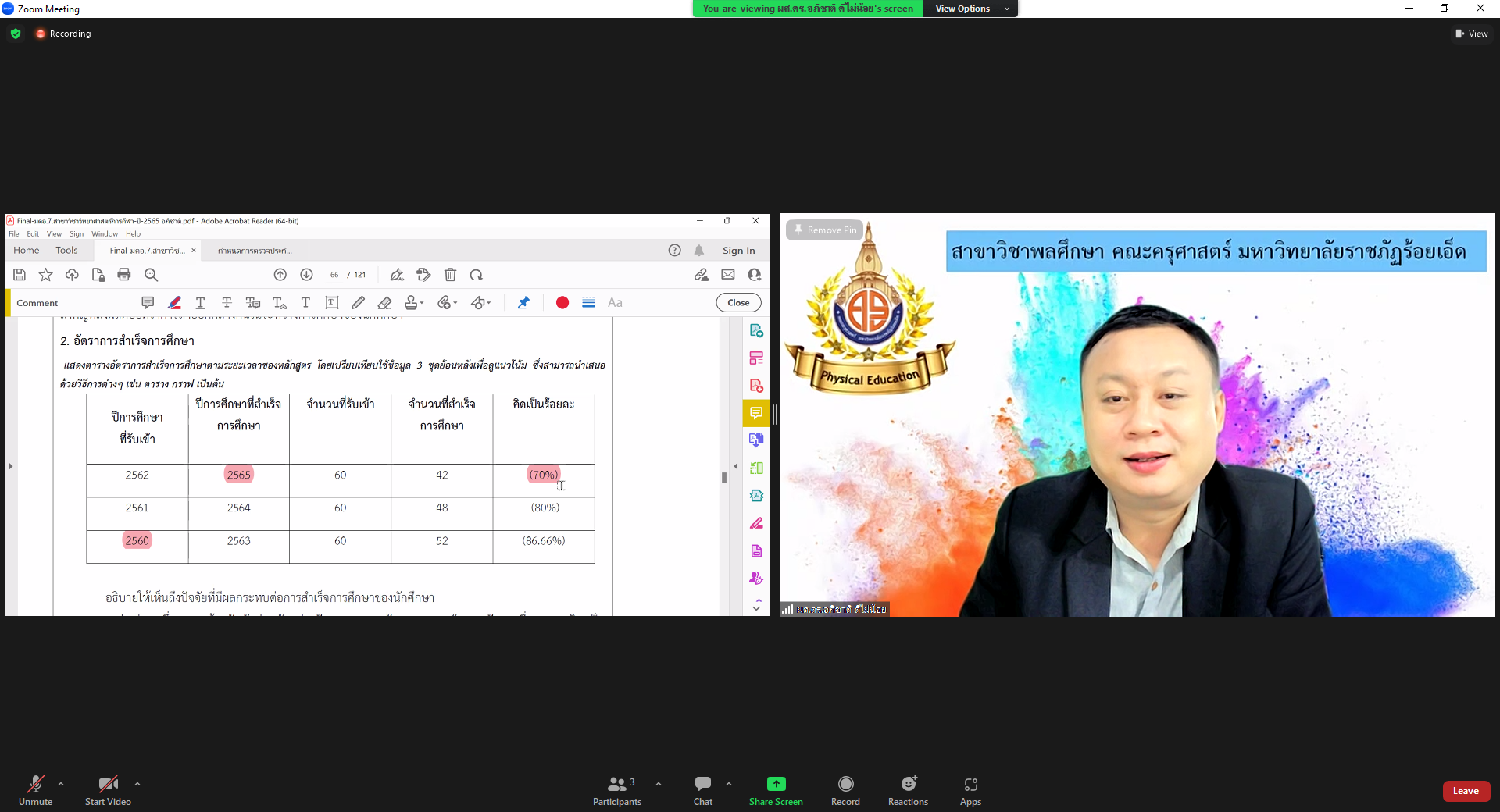1500x812 pixels.
Task: Open the View Options dropdown
Action: click(970, 9)
